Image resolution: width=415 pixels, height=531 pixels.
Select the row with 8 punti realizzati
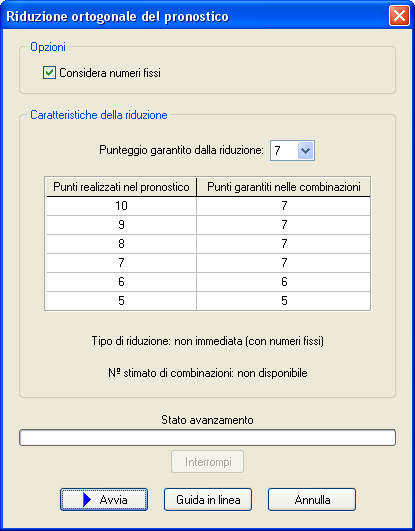point(208,244)
